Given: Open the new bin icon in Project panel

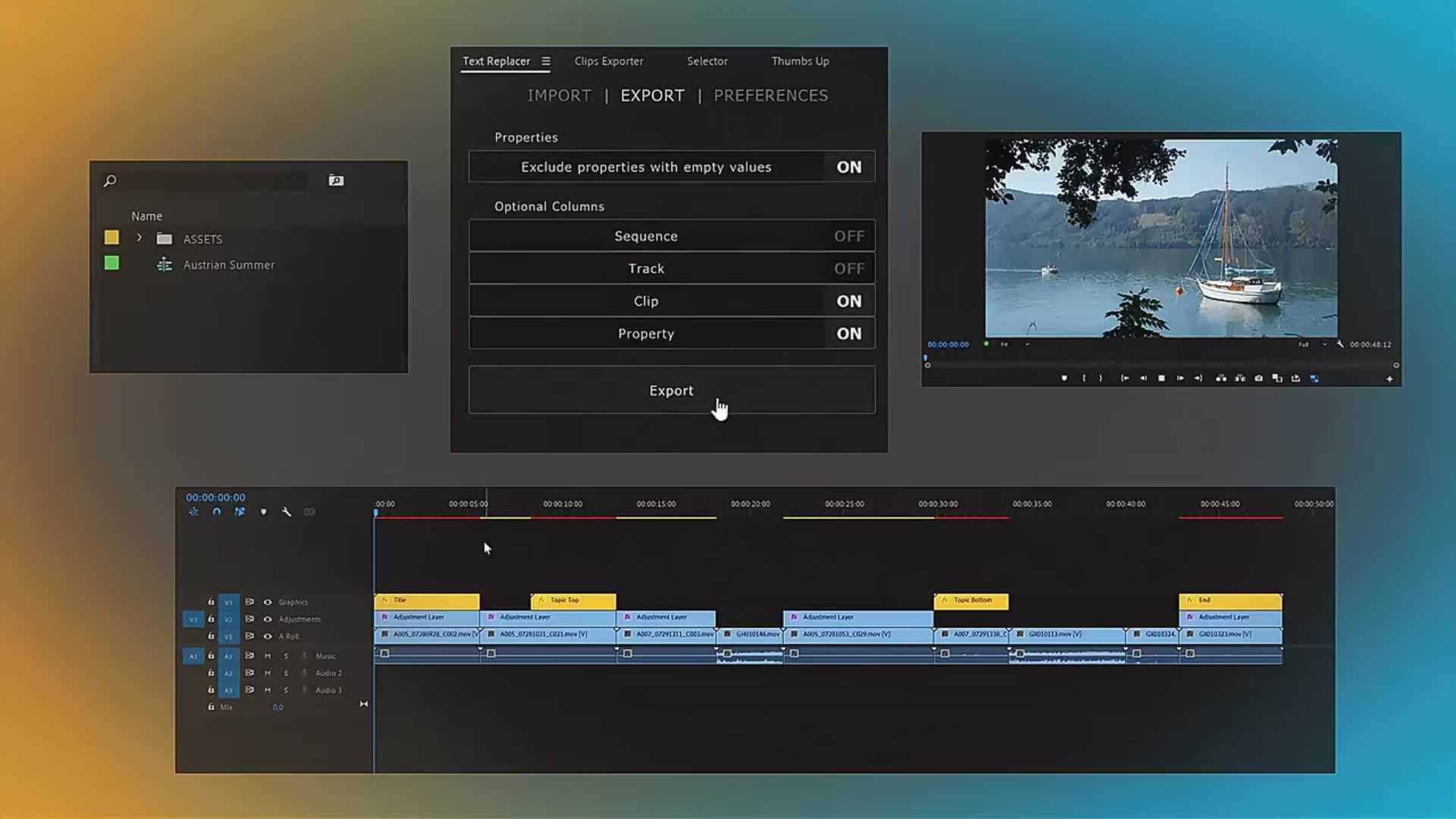Looking at the screenshot, I should pyautogui.click(x=336, y=180).
